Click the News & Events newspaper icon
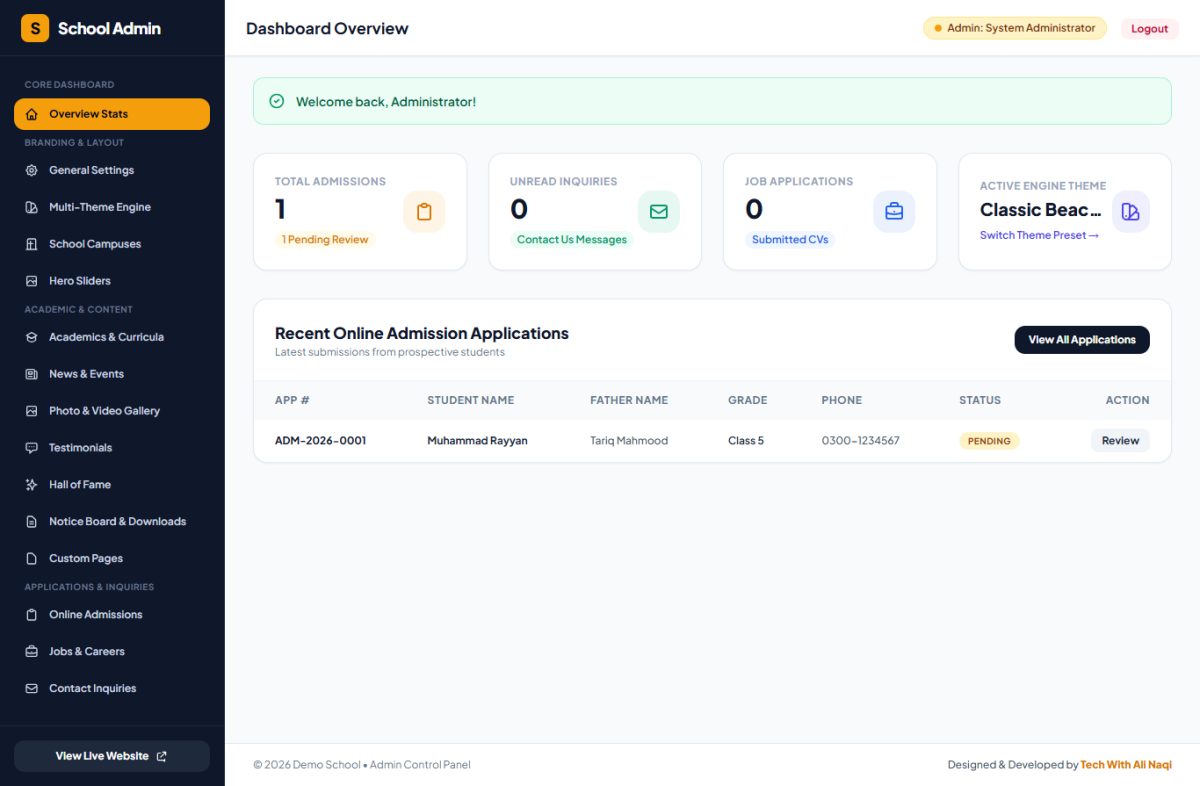1200x786 pixels. pos(31,374)
